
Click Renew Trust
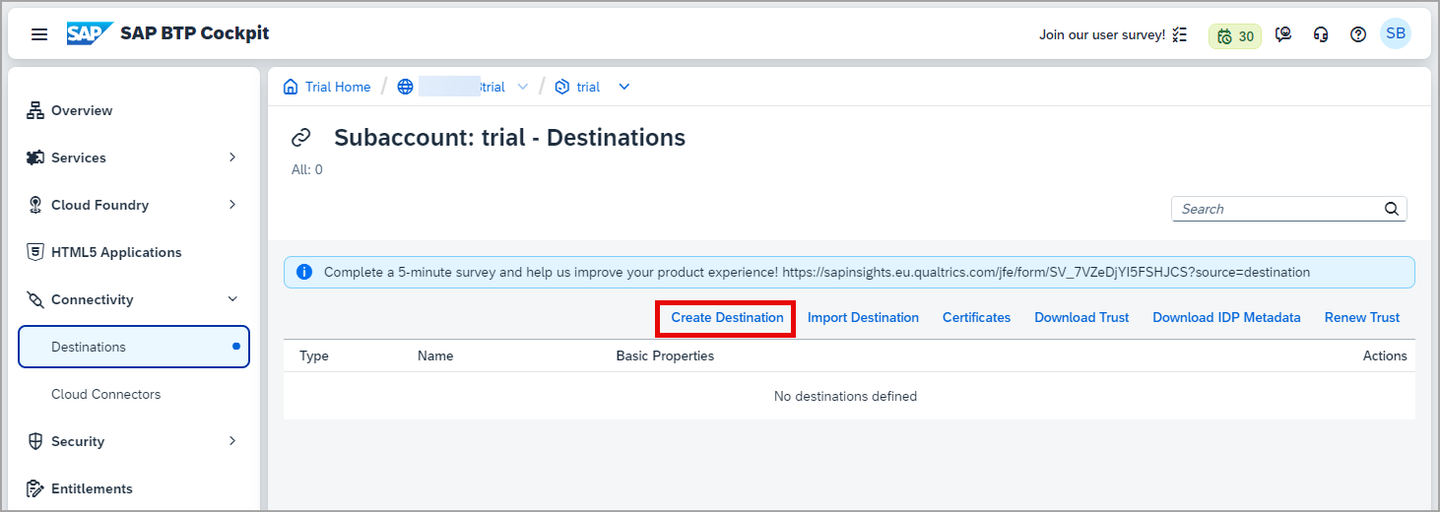click(1362, 318)
